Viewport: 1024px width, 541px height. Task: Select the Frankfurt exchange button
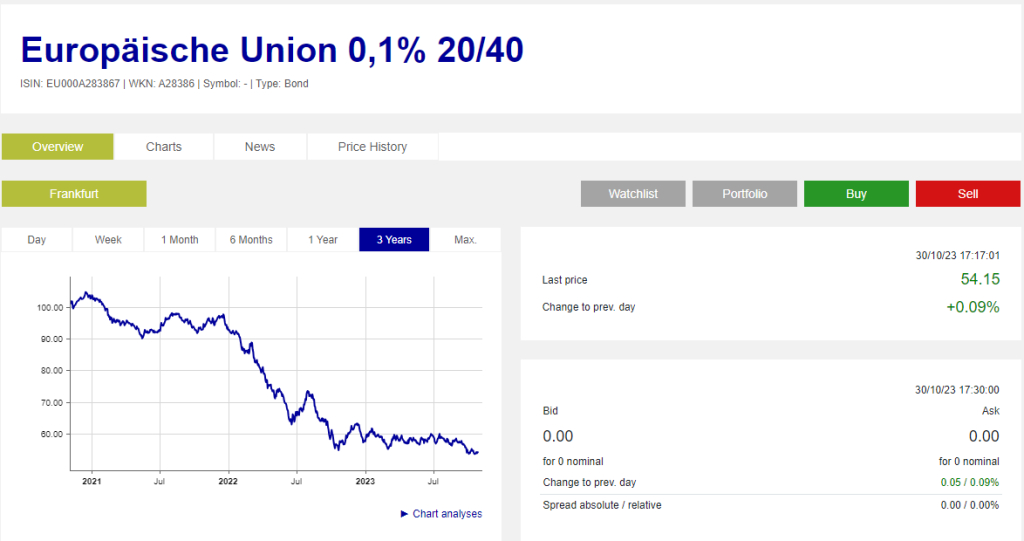[74, 194]
